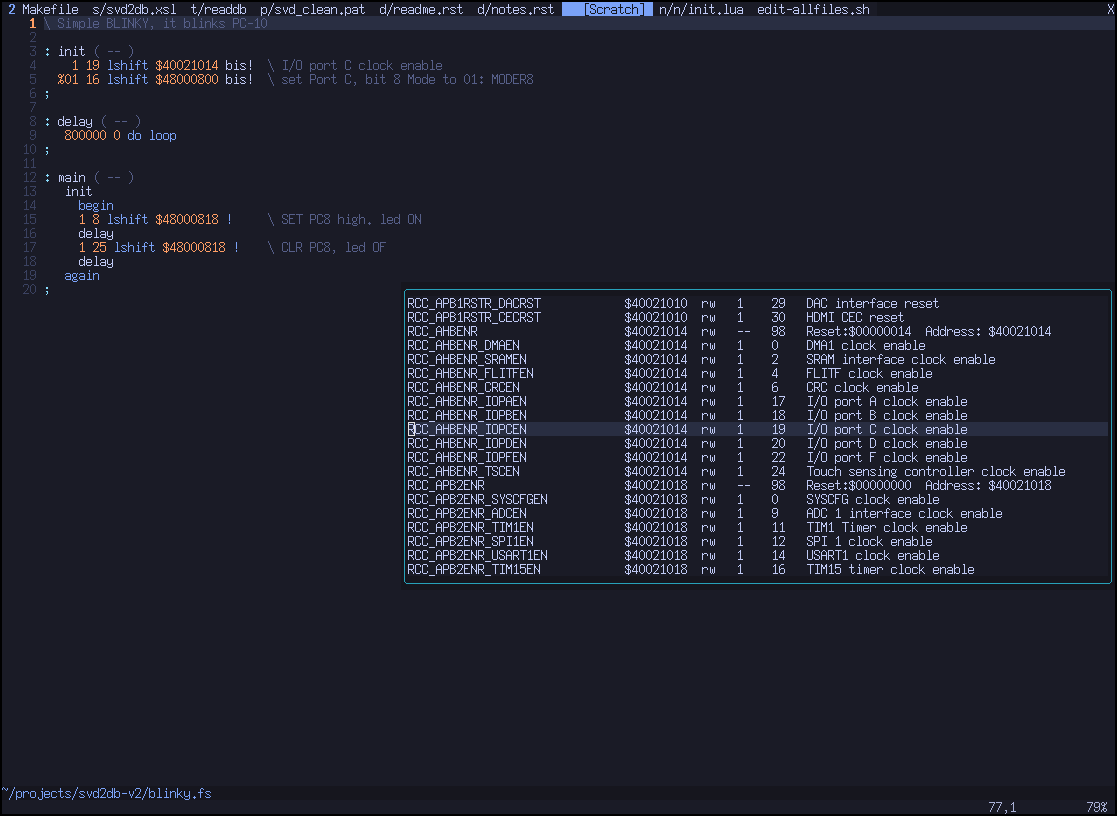Open the n/n/init.lua tab
The image size is (1117, 816).
(x=700, y=9)
